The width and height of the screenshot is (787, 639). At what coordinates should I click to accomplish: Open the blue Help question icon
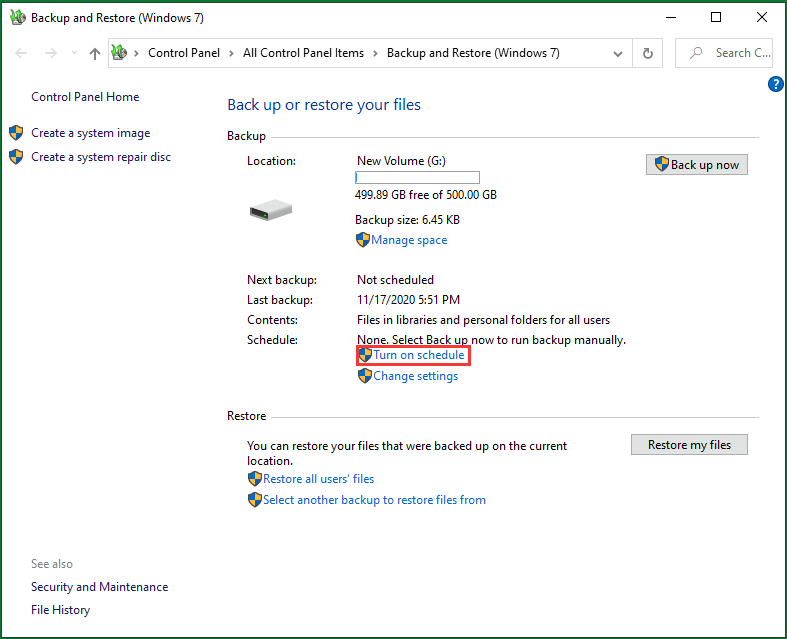click(x=775, y=84)
